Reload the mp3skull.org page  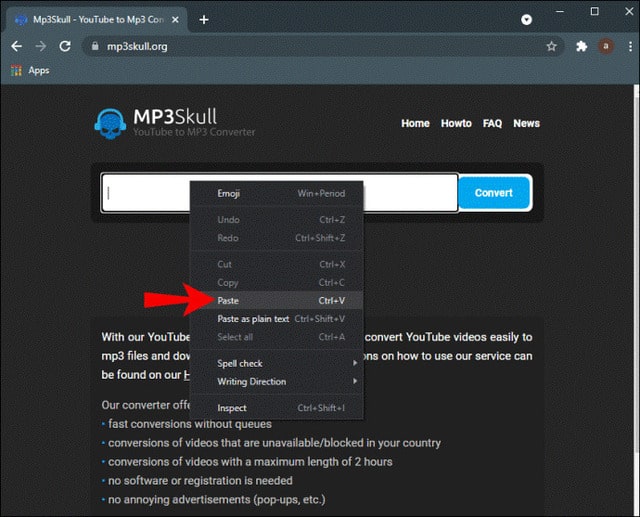(65, 46)
